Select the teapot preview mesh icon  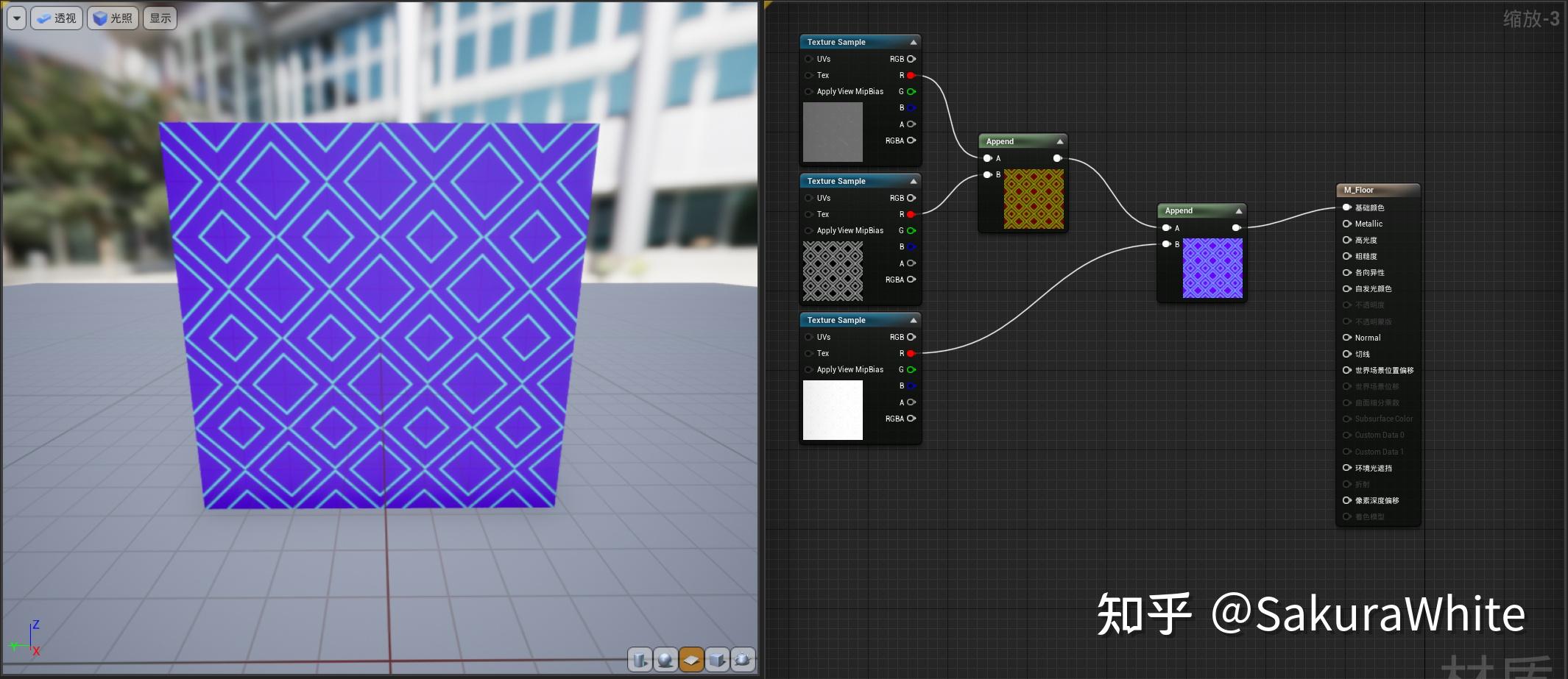coord(742,660)
